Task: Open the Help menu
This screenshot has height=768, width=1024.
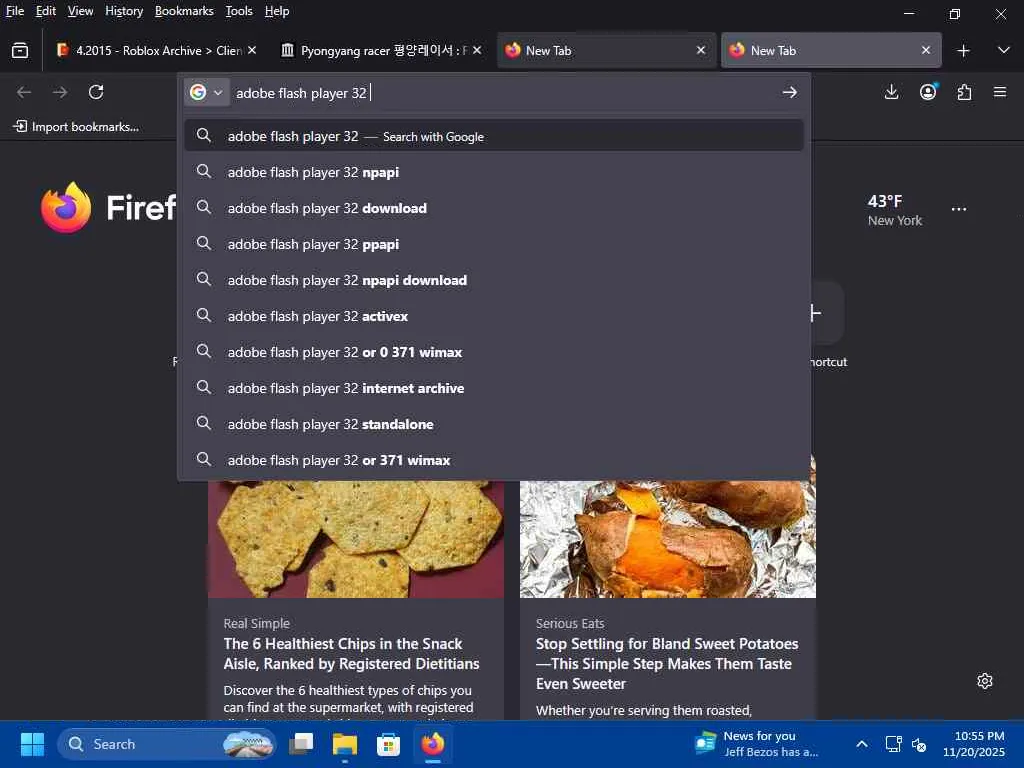Action: click(277, 11)
